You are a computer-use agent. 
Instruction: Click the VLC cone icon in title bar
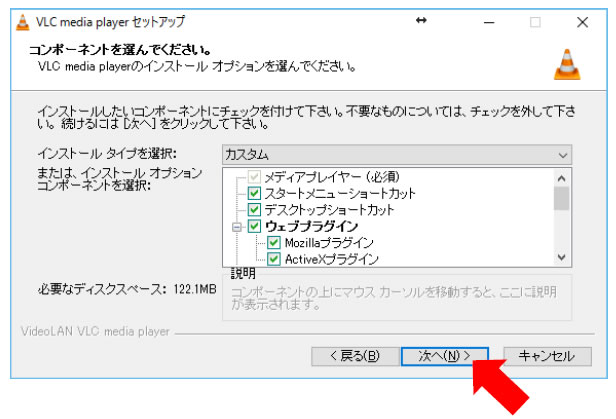pos(22,22)
